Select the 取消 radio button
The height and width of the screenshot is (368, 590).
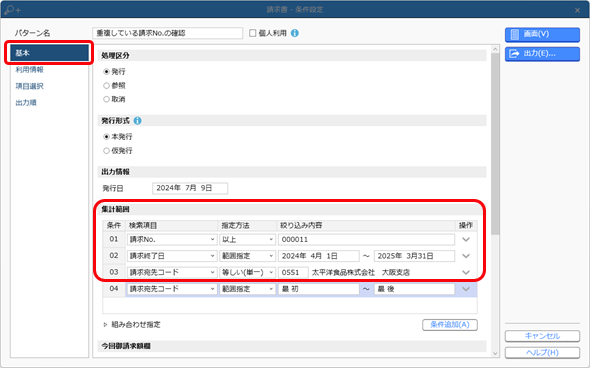click(x=106, y=99)
